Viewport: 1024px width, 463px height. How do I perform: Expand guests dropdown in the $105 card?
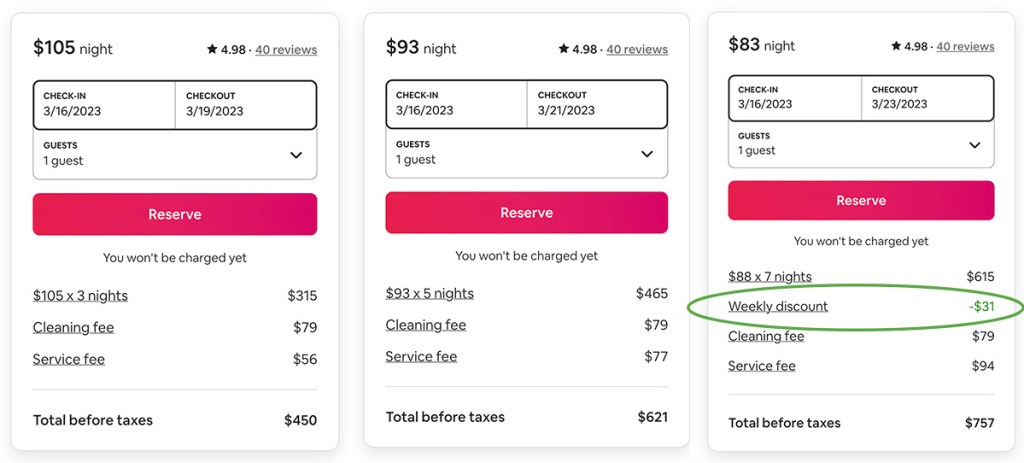(296, 155)
